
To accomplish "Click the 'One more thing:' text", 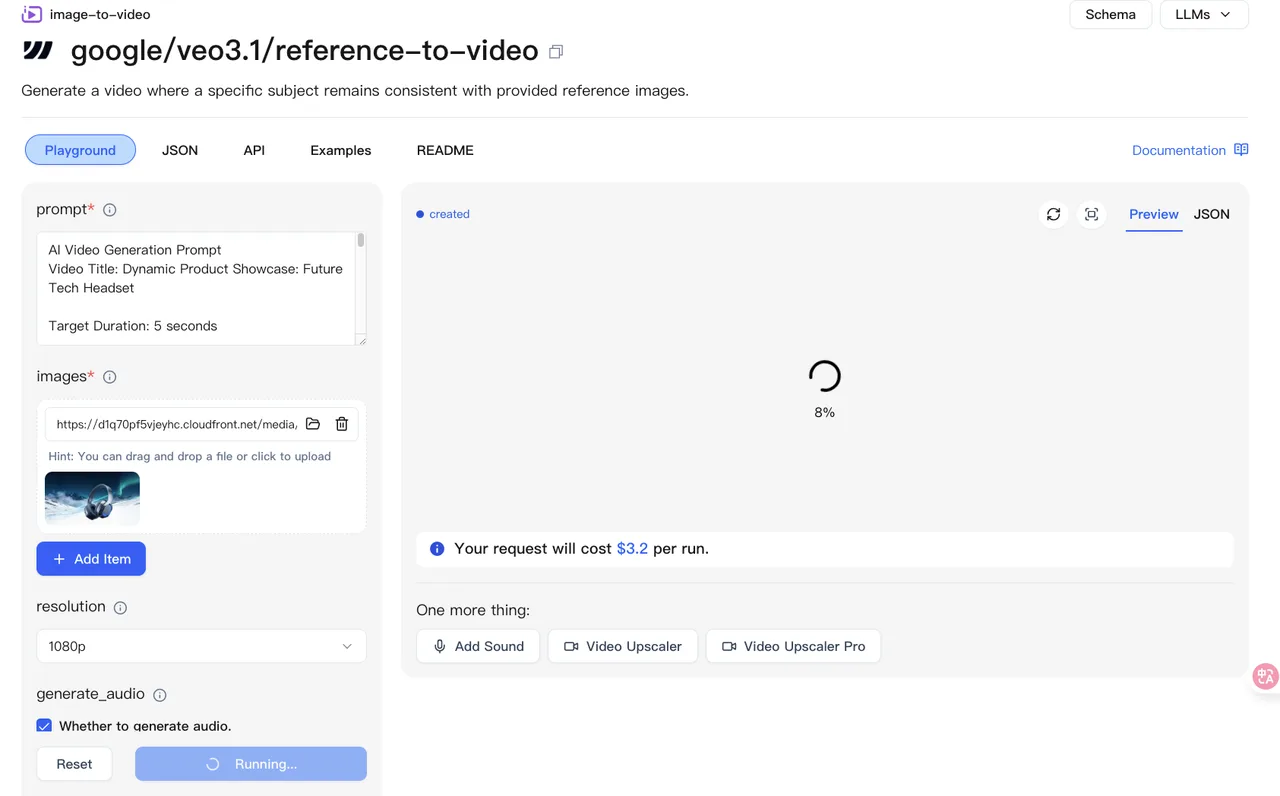I will [x=473, y=610].
